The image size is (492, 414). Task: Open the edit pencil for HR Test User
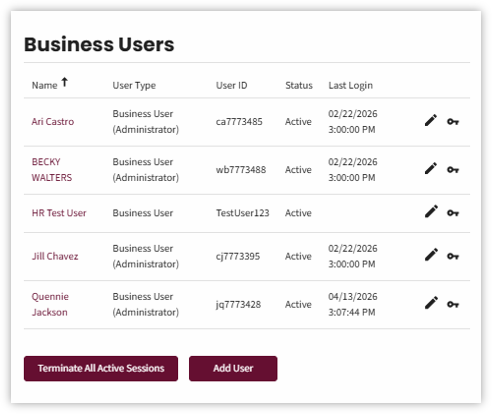pos(431,212)
